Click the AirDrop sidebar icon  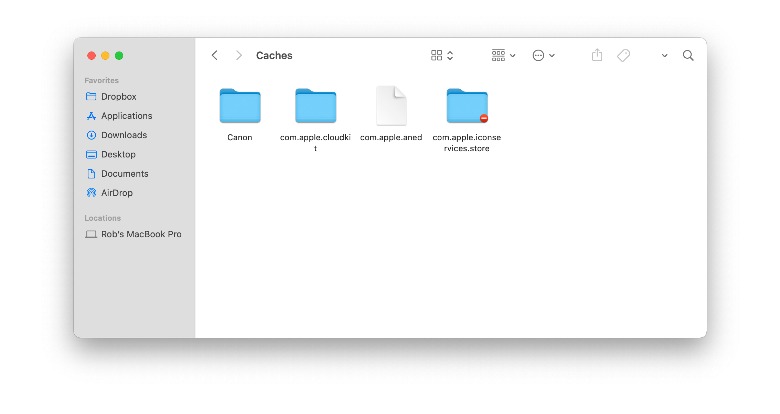(91, 193)
